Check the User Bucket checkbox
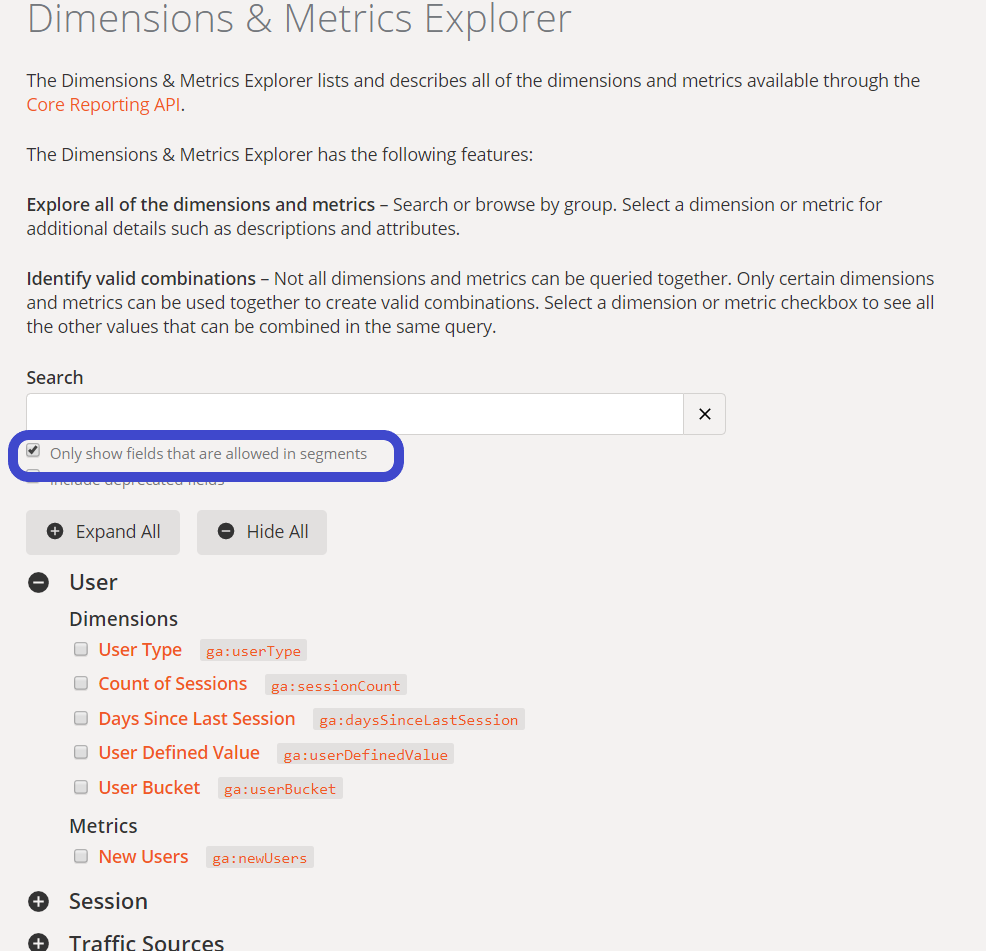This screenshot has width=986, height=951. click(81, 787)
